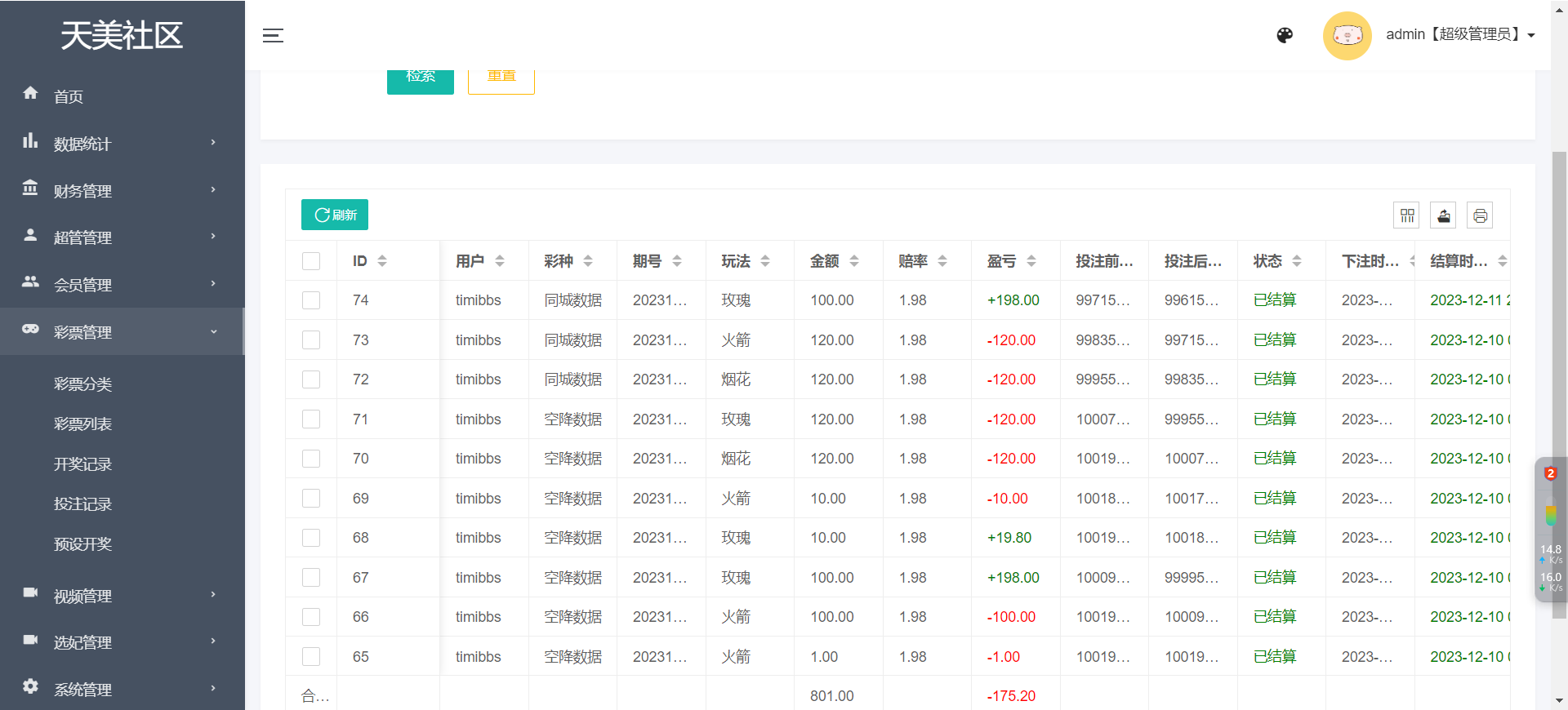The width and height of the screenshot is (1568, 710).
Task: Sort by the 金额 column arrows
Action: point(854,261)
